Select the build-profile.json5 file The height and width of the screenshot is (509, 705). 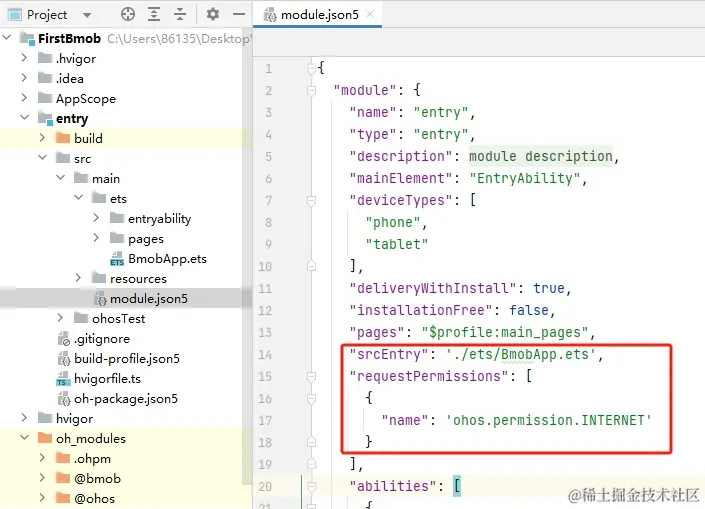coord(127,358)
